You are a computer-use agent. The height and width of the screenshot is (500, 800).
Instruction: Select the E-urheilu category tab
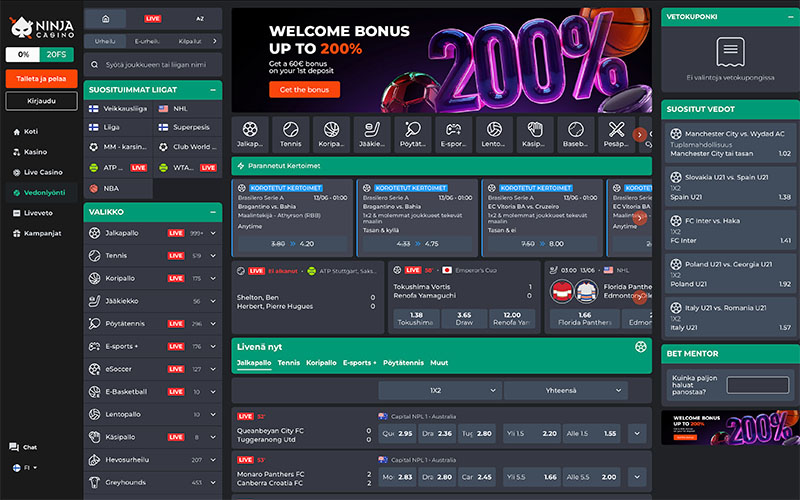147,41
